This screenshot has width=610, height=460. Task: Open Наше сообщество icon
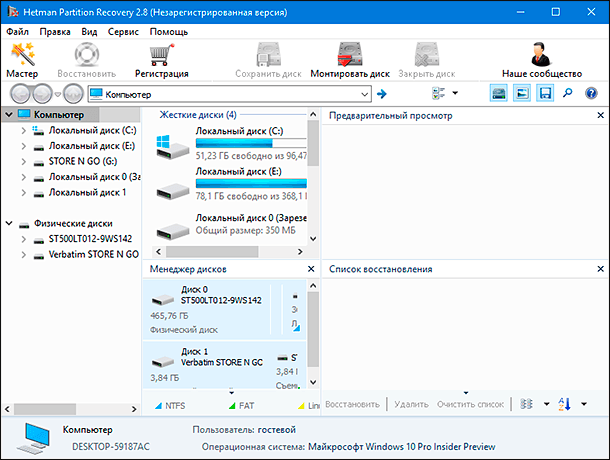tap(541, 55)
